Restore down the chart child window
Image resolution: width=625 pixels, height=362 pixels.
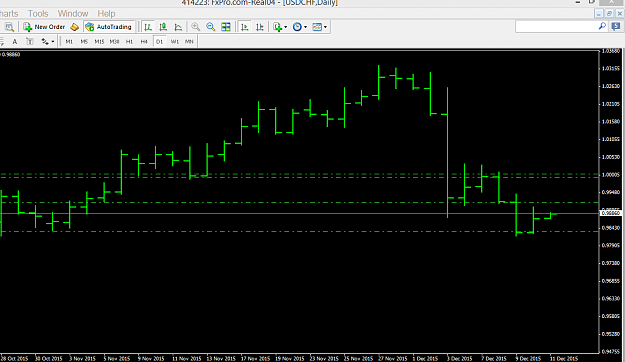coord(609,14)
